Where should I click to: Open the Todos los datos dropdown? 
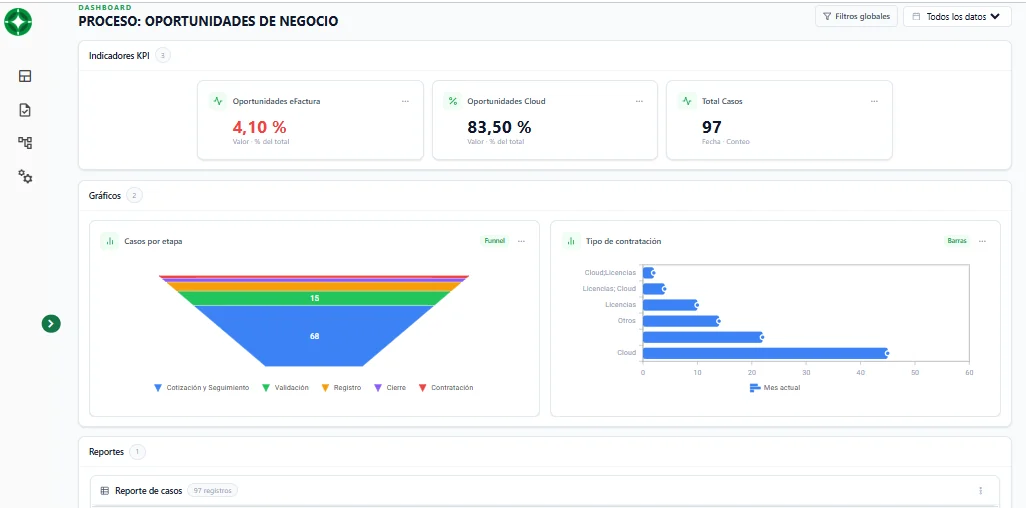(x=957, y=16)
